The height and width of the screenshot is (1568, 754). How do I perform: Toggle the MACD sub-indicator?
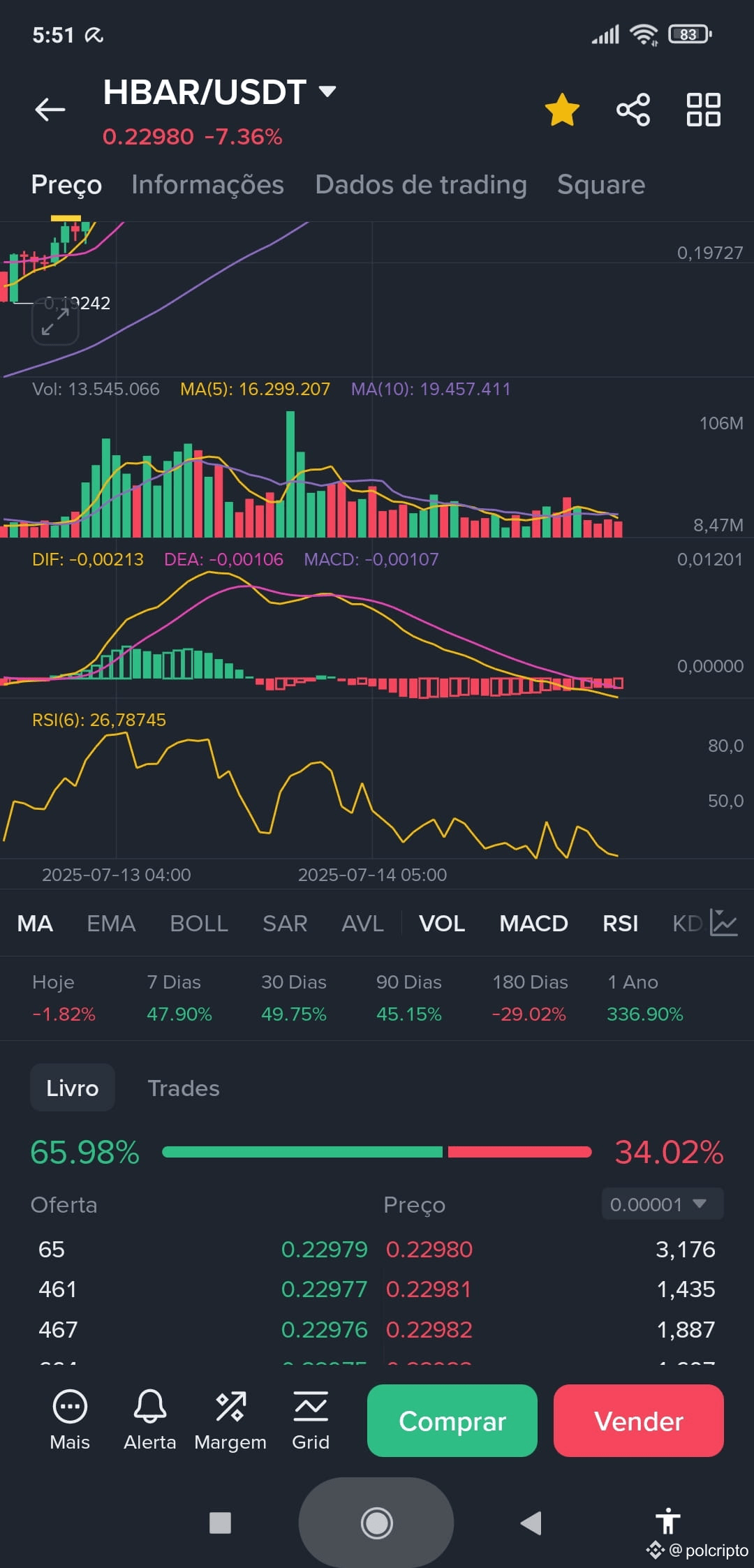(x=533, y=924)
